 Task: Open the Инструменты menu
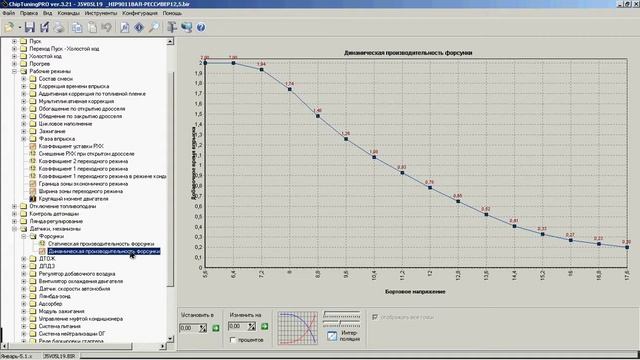pyautogui.click(x=100, y=13)
